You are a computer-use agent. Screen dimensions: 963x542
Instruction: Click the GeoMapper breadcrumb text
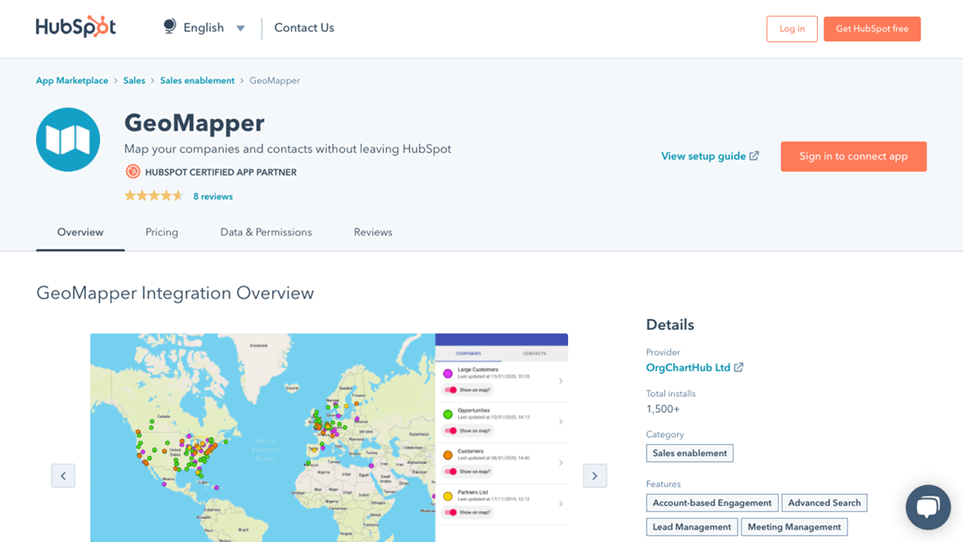tap(275, 80)
